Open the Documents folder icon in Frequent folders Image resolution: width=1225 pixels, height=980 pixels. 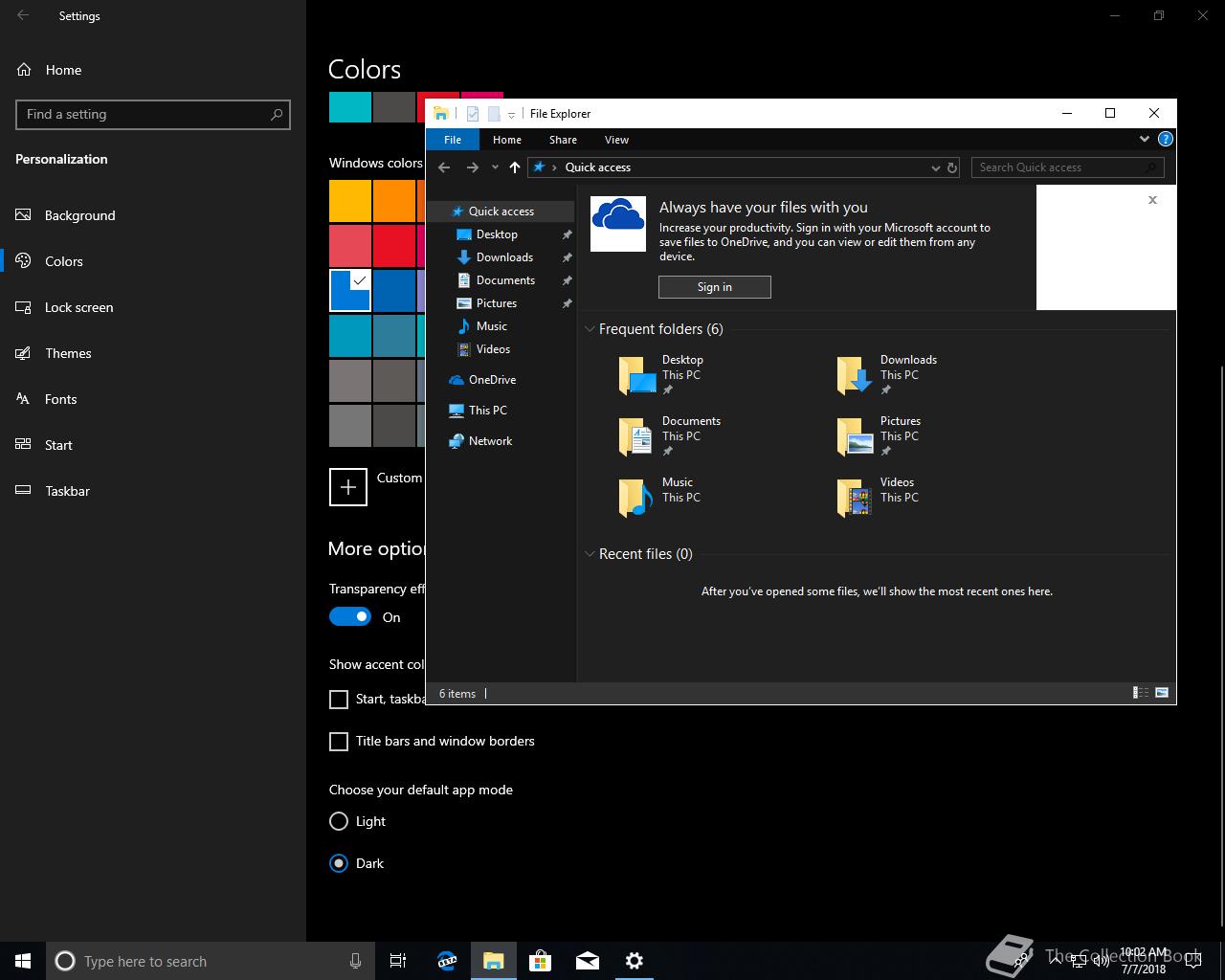click(636, 436)
